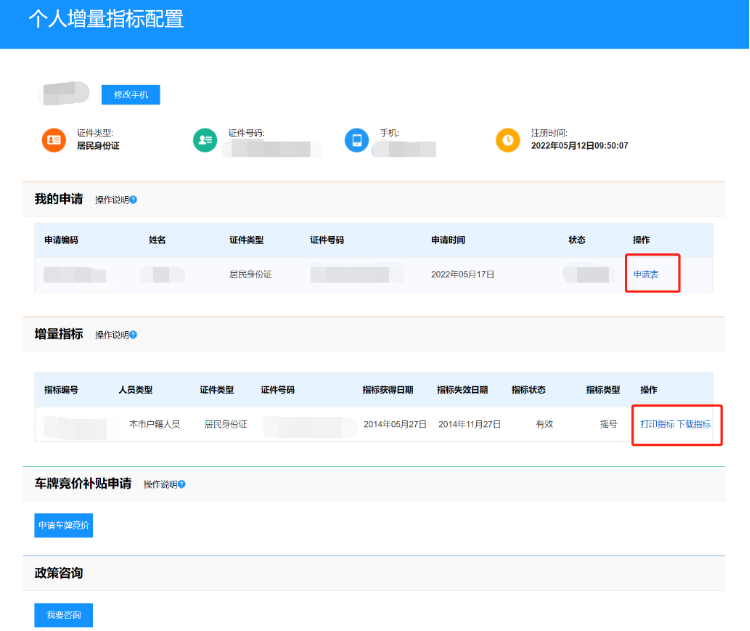The image size is (750, 631).
Task: Click the 打印指标 link
Action: click(657, 424)
